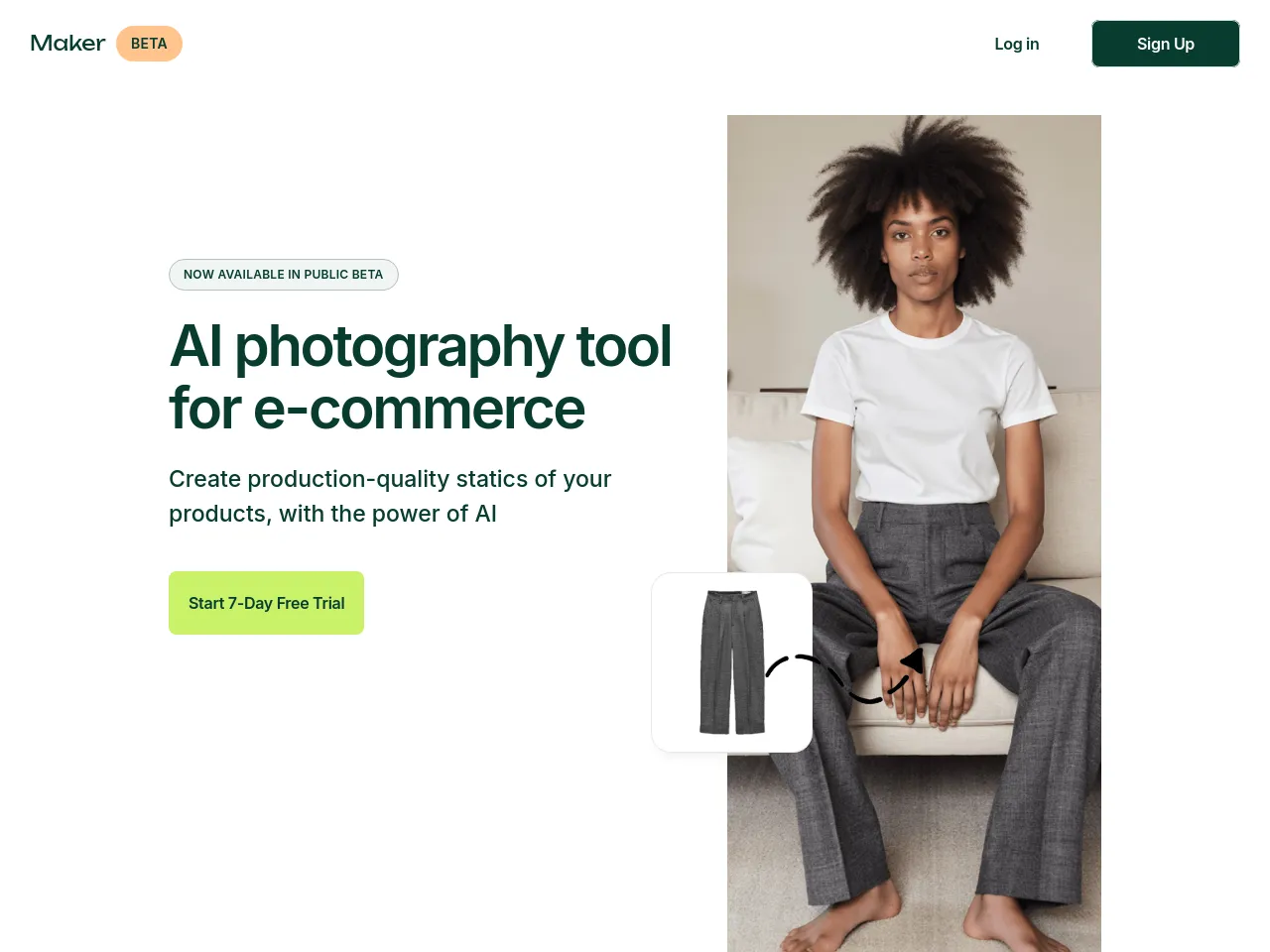Viewport: 1270px width, 952px height.
Task: Click the Sign Up button
Action: tap(1166, 44)
